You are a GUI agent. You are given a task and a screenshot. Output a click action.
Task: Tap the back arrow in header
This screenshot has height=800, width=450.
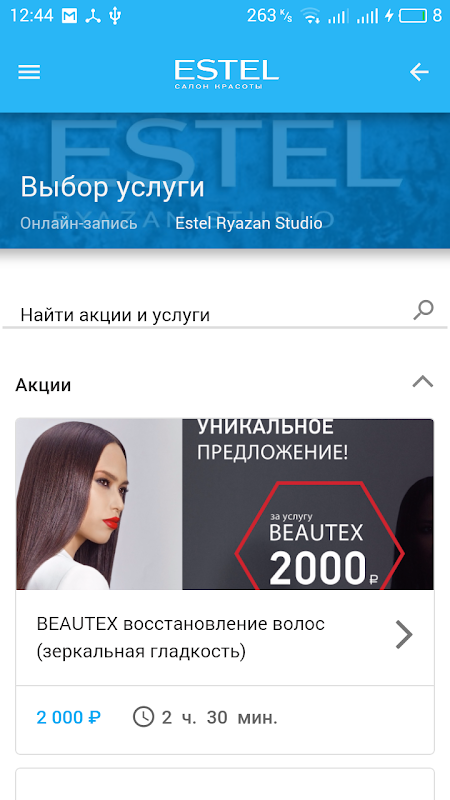coord(419,72)
